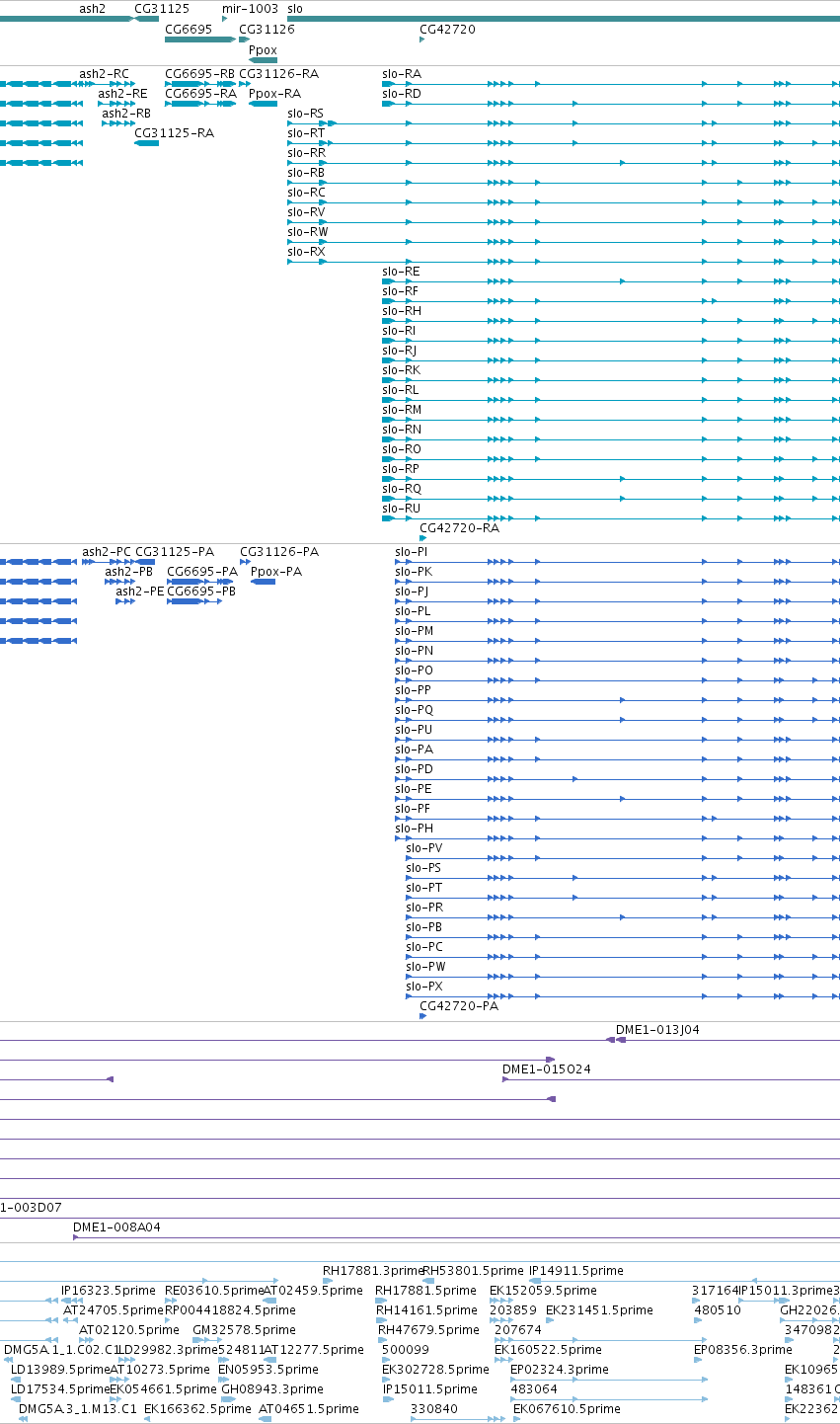The height and width of the screenshot is (1424, 840).
Task: Click transcript CG31126-RA
Action: (278, 74)
